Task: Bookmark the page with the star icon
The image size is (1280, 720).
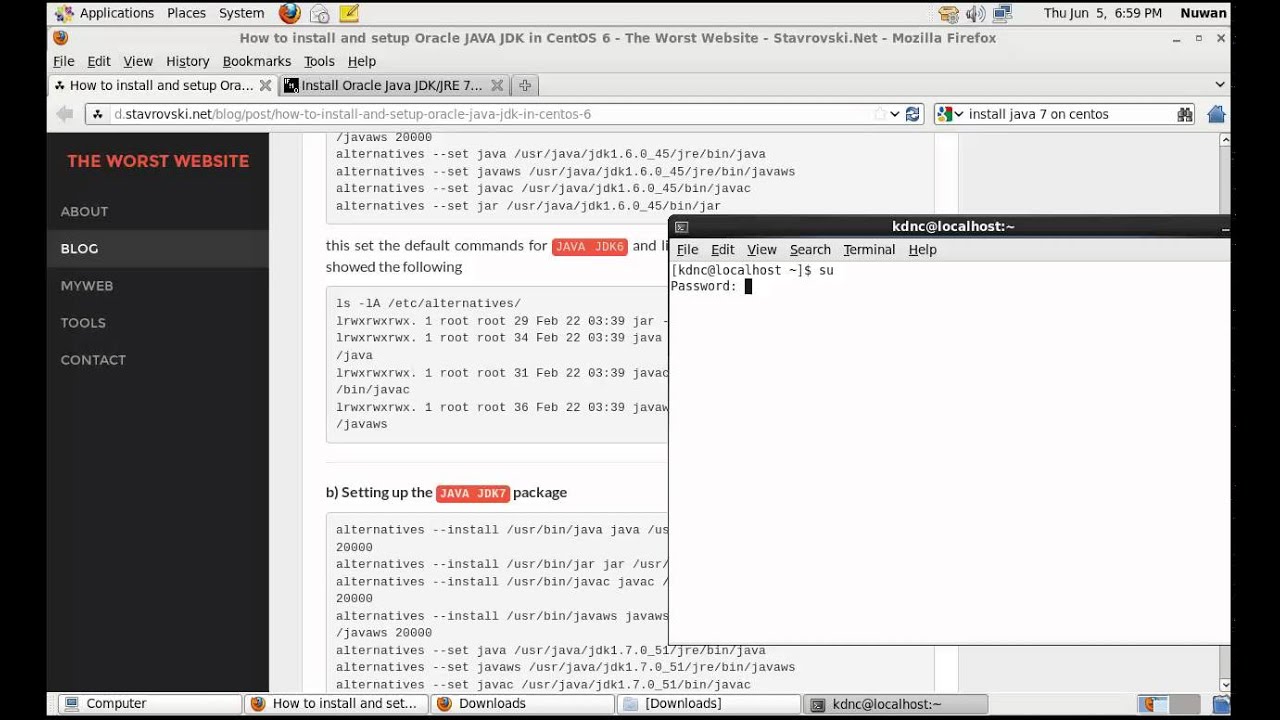Action: tap(879, 114)
